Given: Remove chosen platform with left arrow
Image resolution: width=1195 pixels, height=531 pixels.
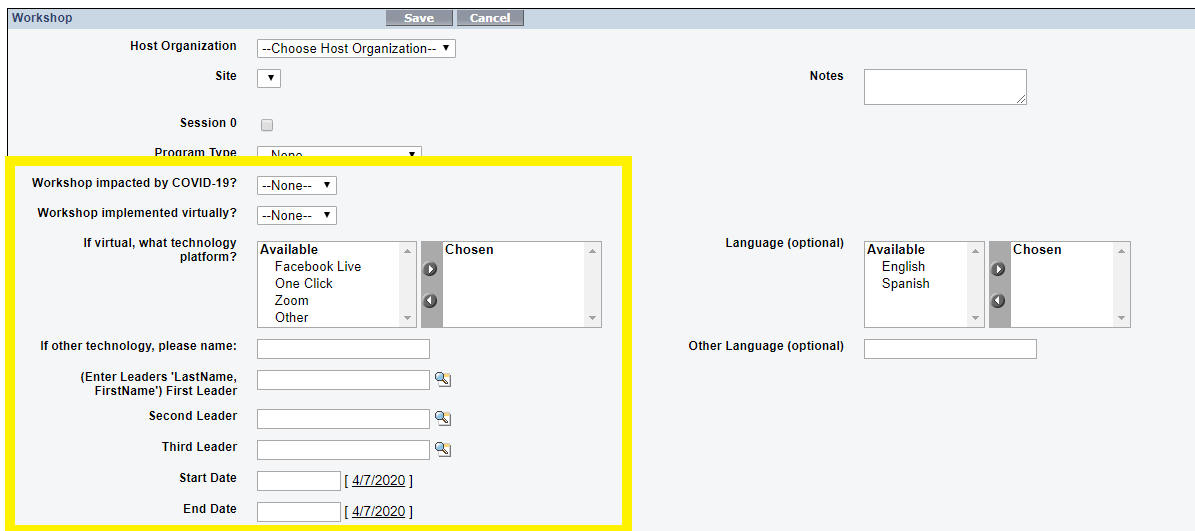Looking at the screenshot, I should [x=430, y=300].
